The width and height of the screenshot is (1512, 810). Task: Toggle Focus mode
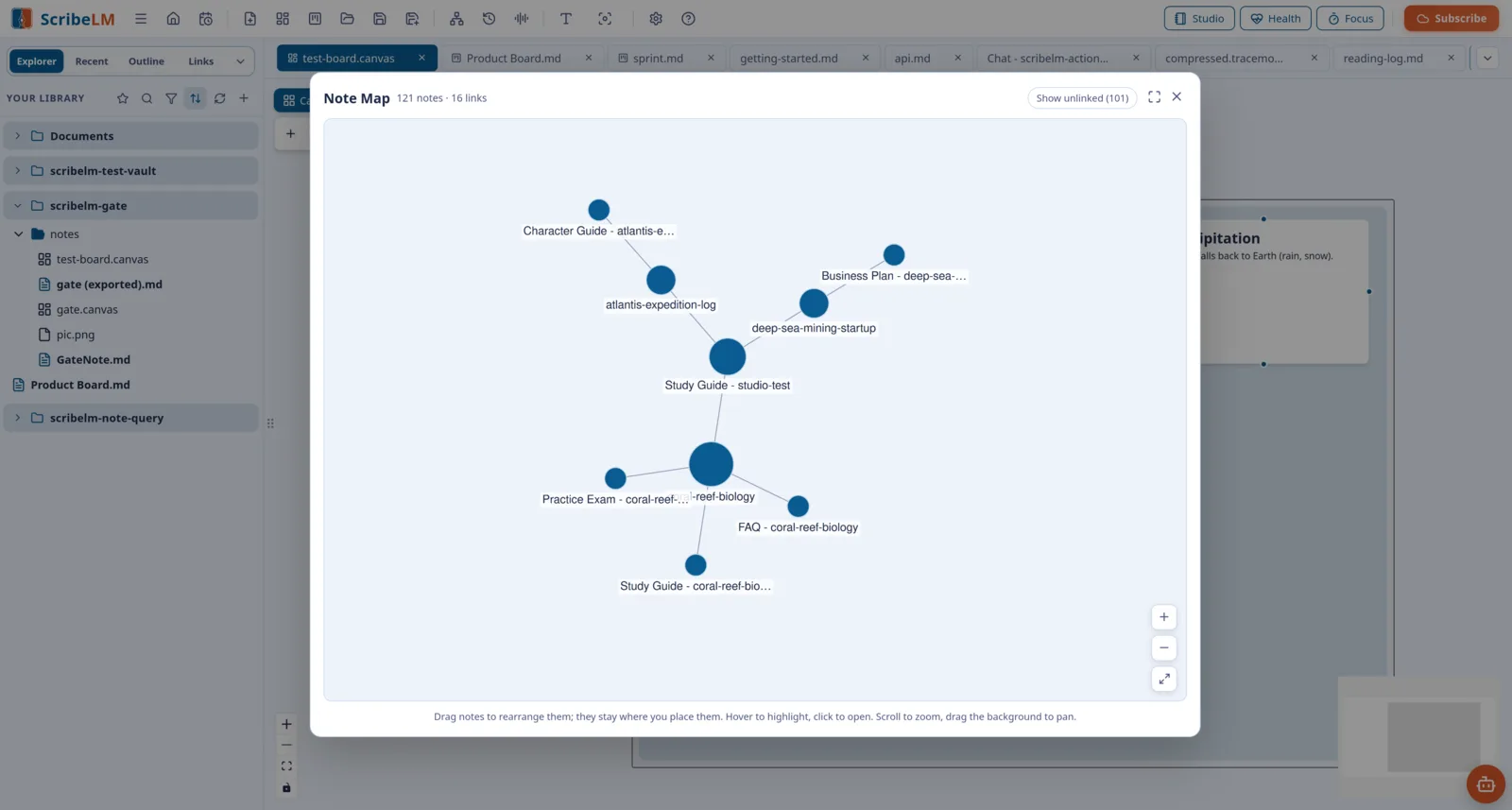click(x=1350, y=19)
